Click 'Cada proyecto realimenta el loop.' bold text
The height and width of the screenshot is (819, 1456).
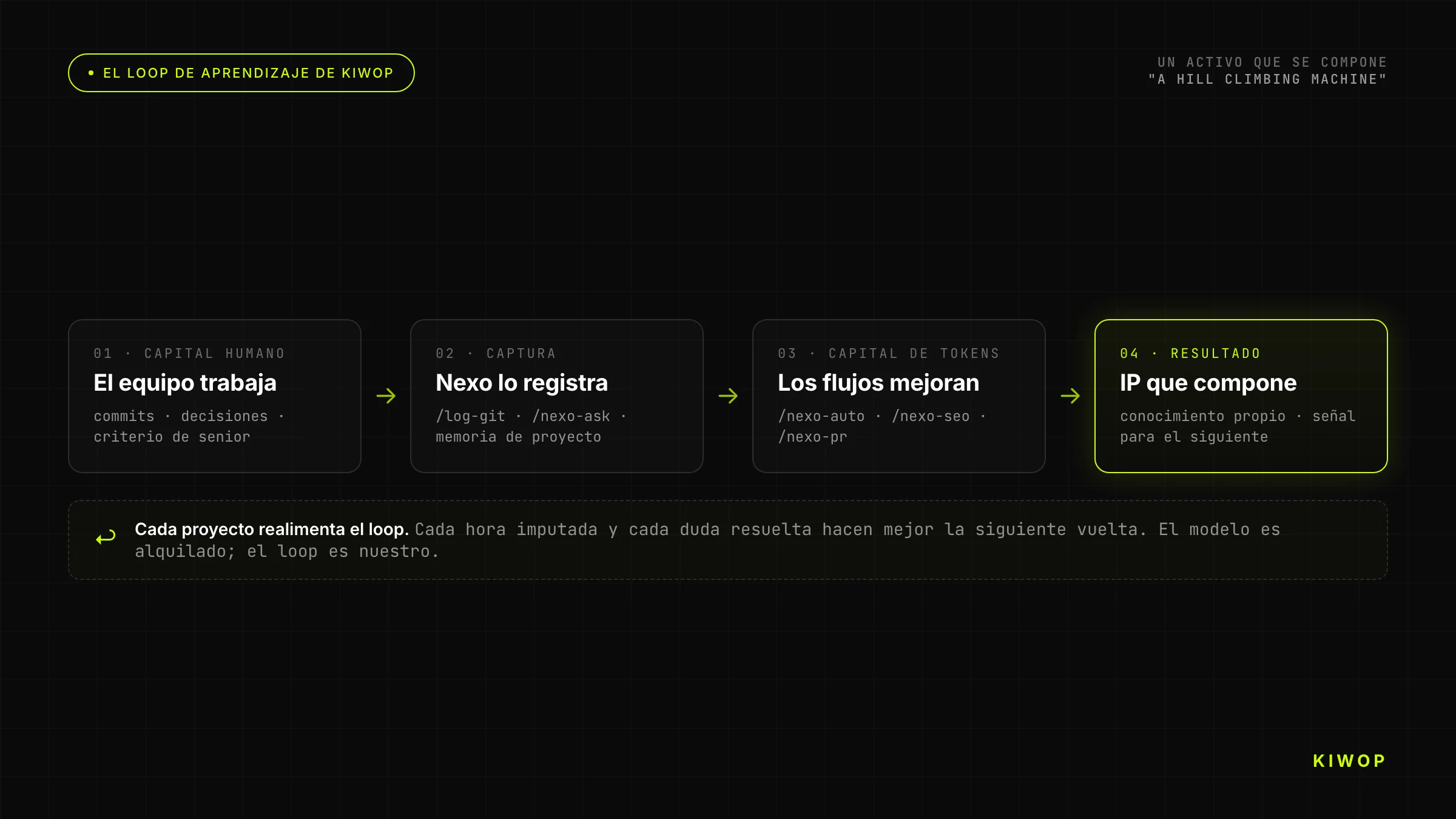[272, 530]
